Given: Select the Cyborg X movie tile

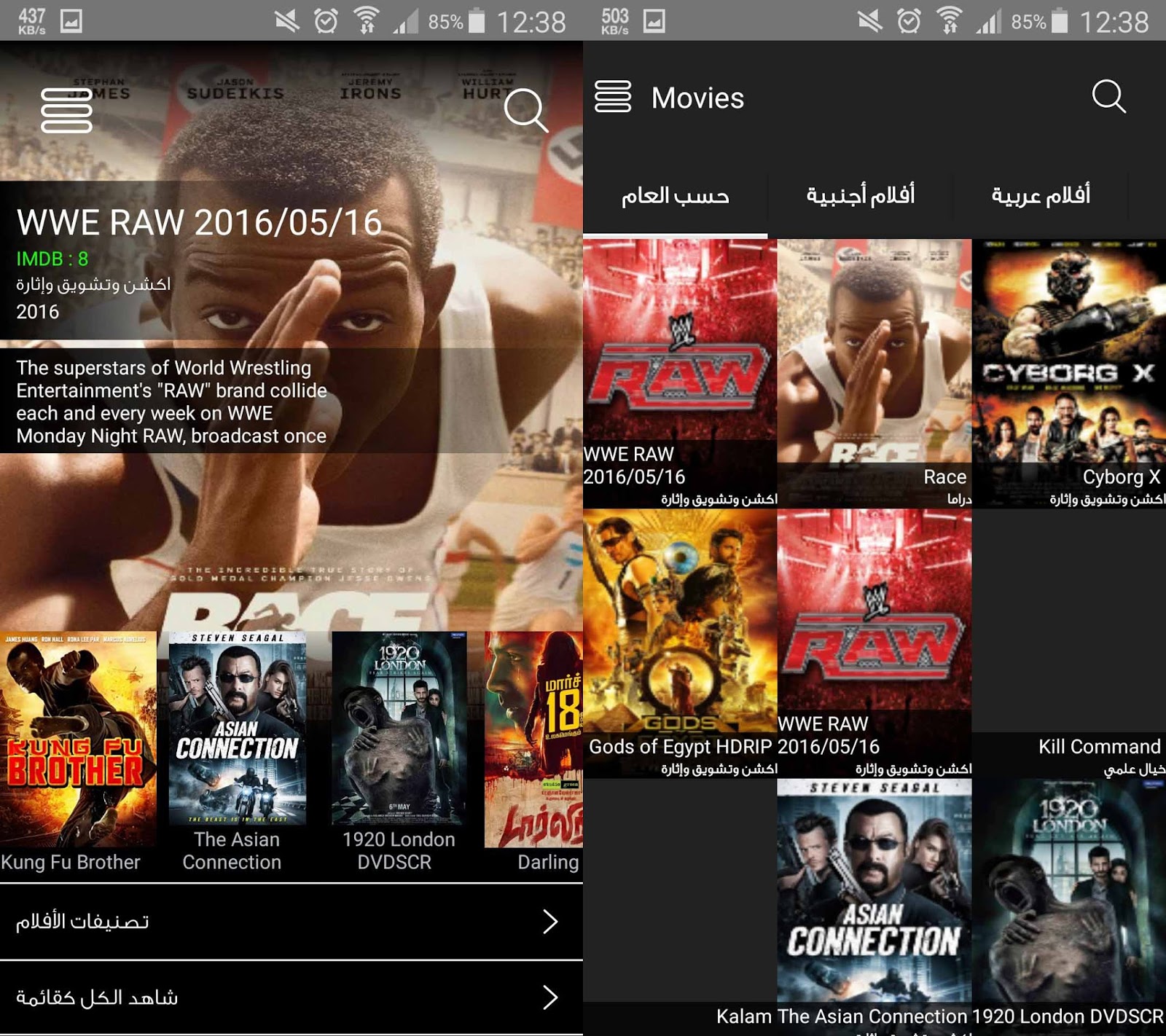Looking at the screenshot, I should click(1069, 373).
